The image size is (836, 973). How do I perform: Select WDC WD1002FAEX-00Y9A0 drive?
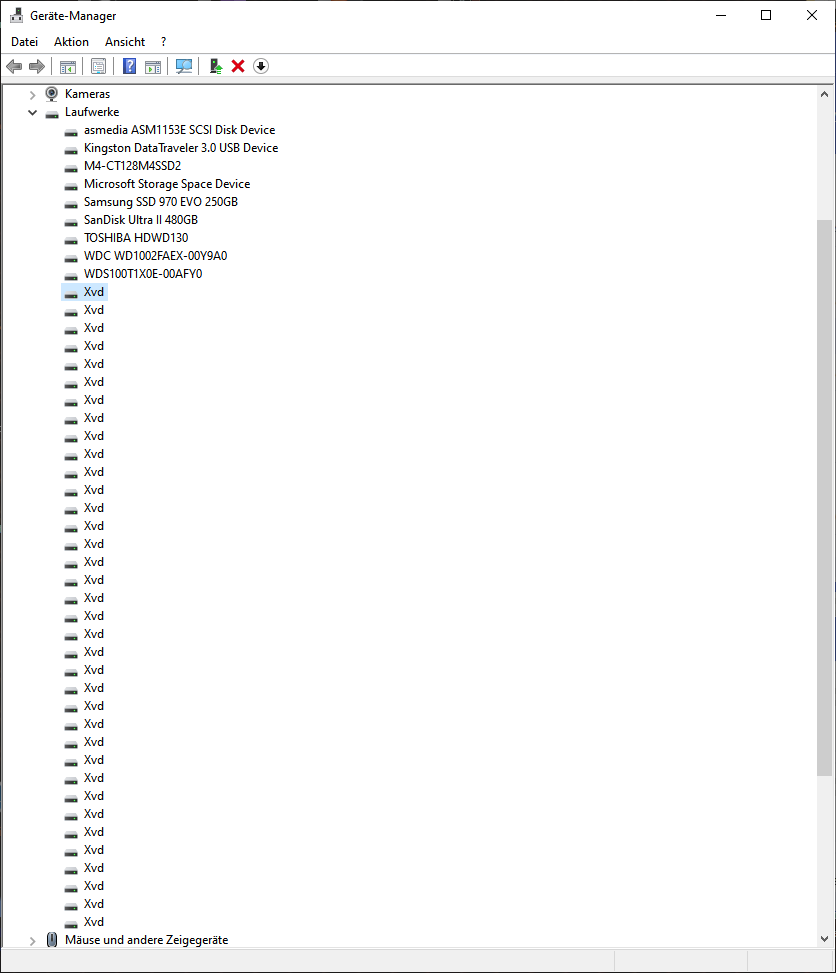[x=155, y=256]
